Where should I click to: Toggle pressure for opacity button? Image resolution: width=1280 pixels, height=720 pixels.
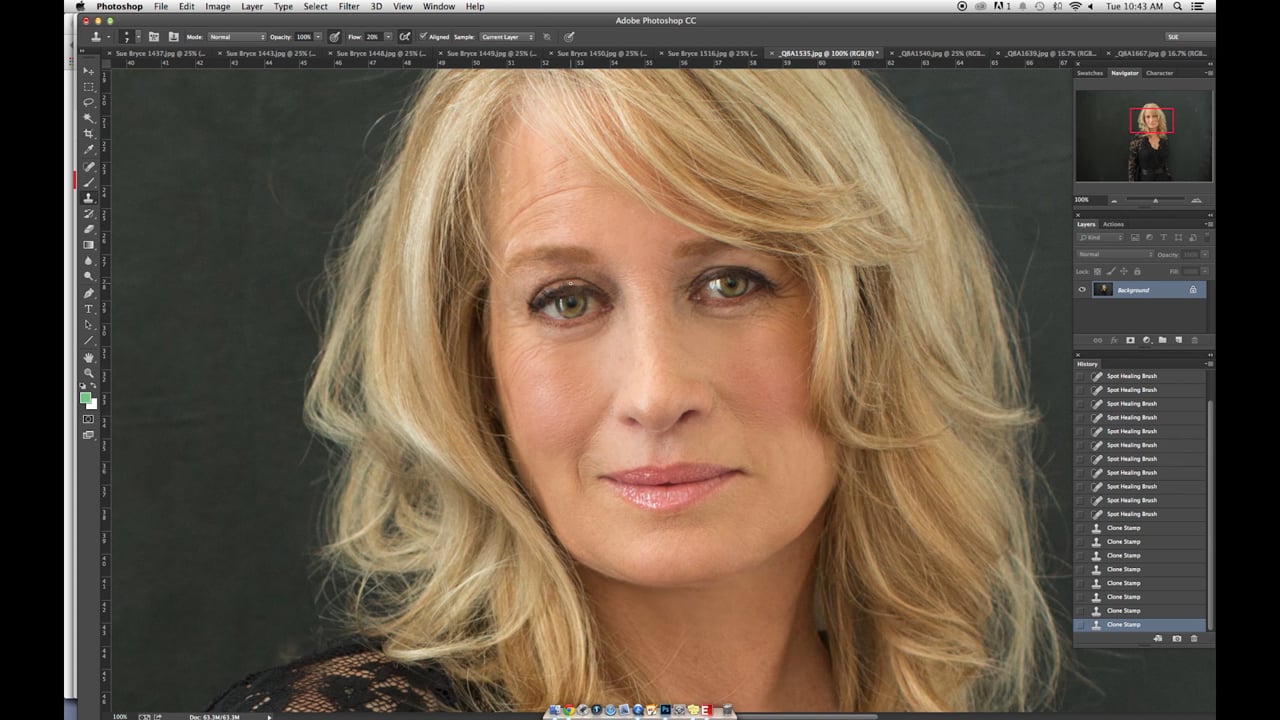tap(335, 37)
